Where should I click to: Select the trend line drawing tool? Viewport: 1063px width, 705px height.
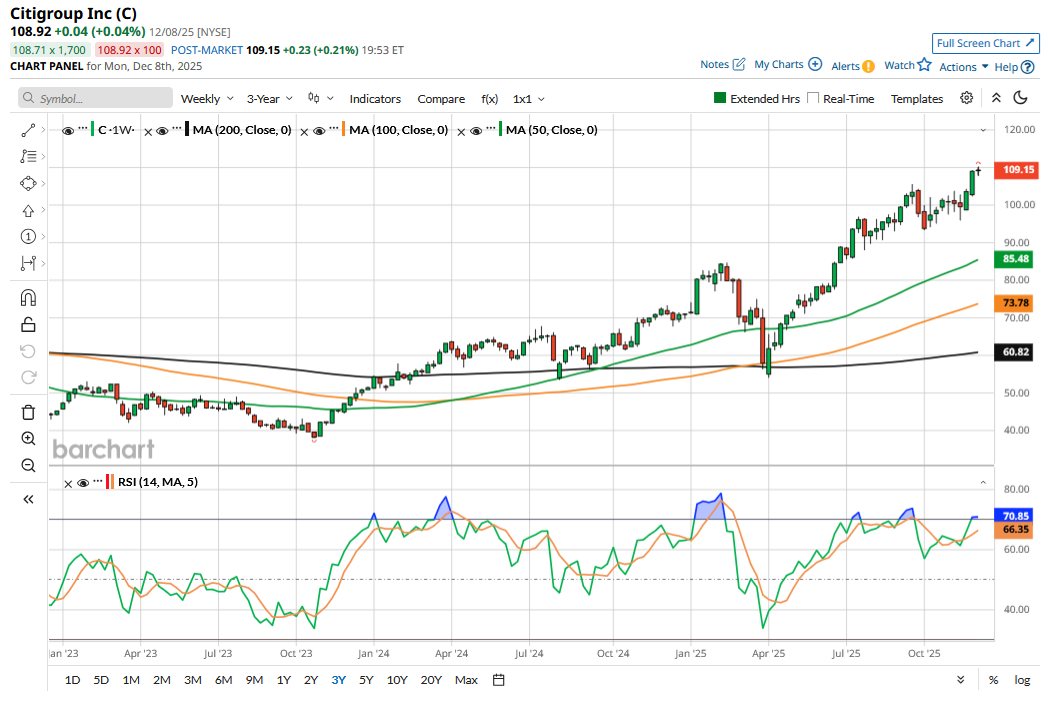pos(28,130)
